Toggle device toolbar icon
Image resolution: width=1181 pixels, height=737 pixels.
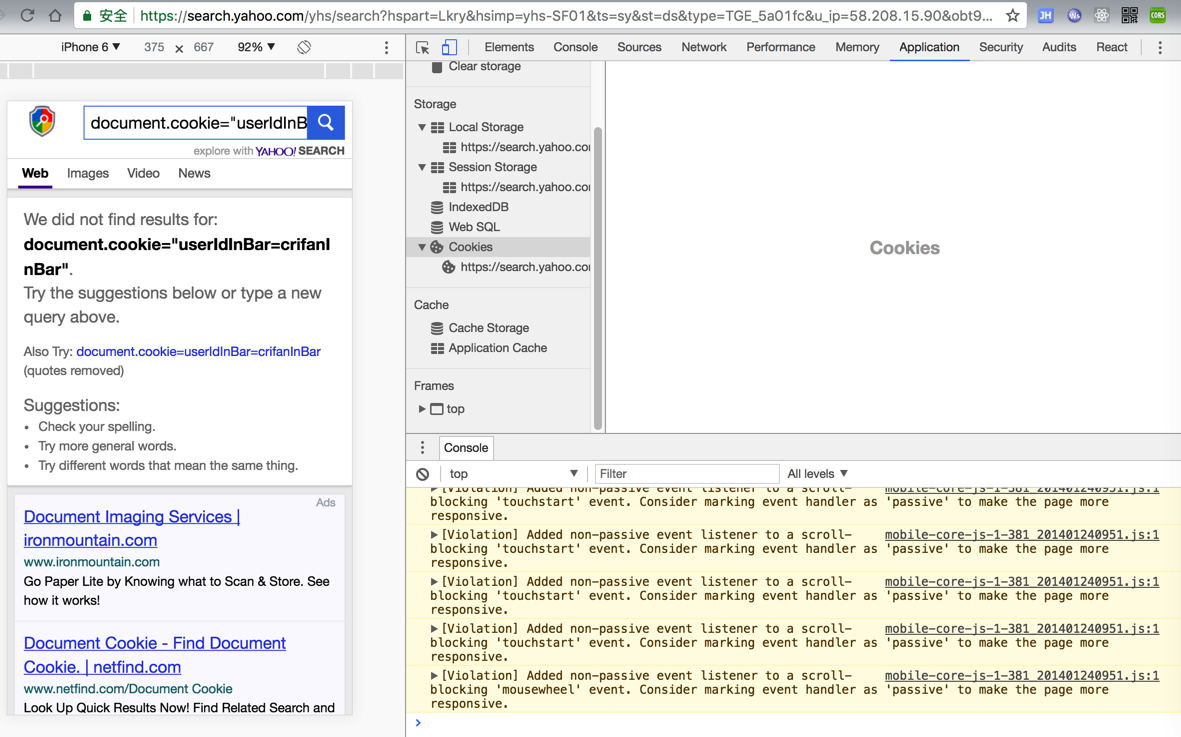(x=449, y=47)
